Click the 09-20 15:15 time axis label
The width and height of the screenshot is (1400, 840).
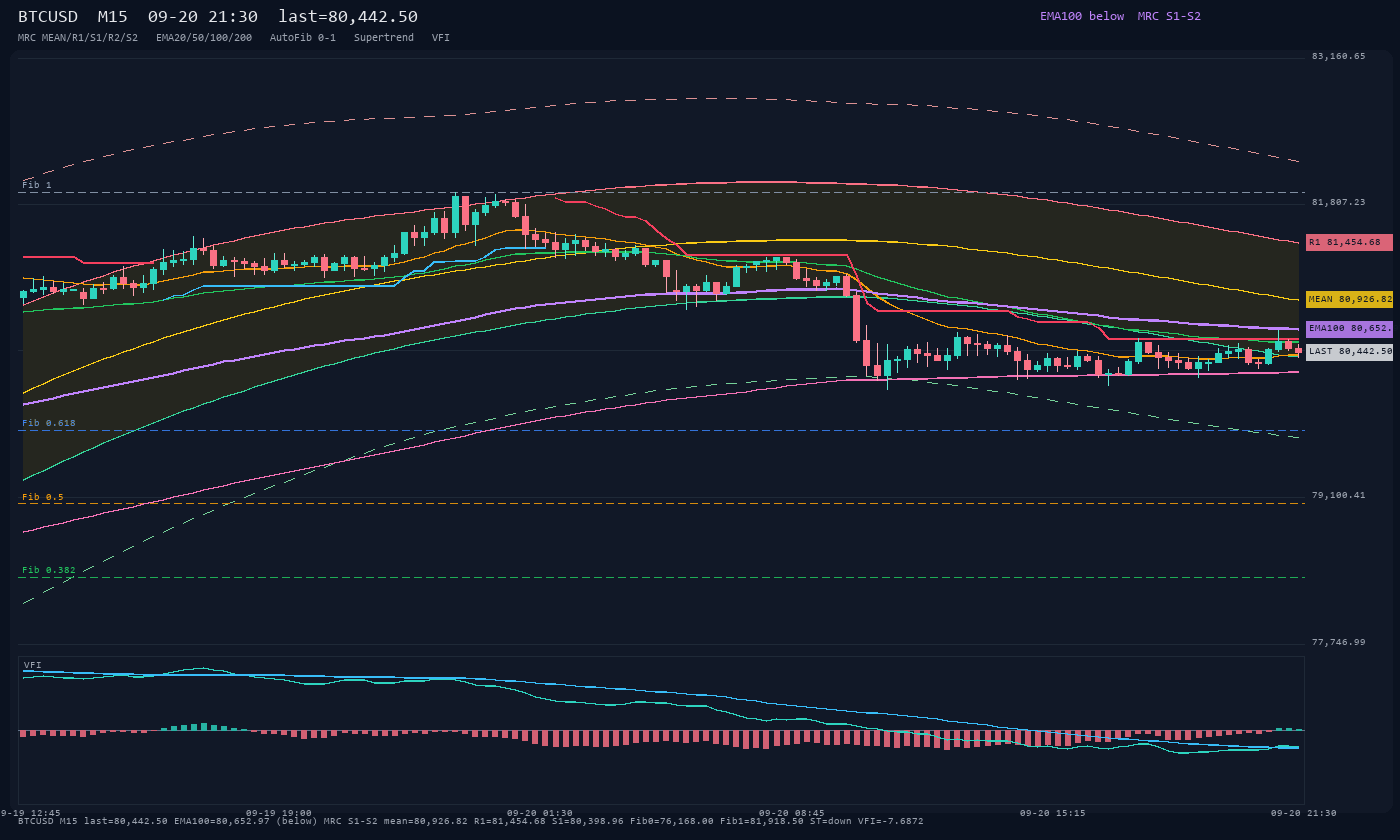click(1053, 813)
